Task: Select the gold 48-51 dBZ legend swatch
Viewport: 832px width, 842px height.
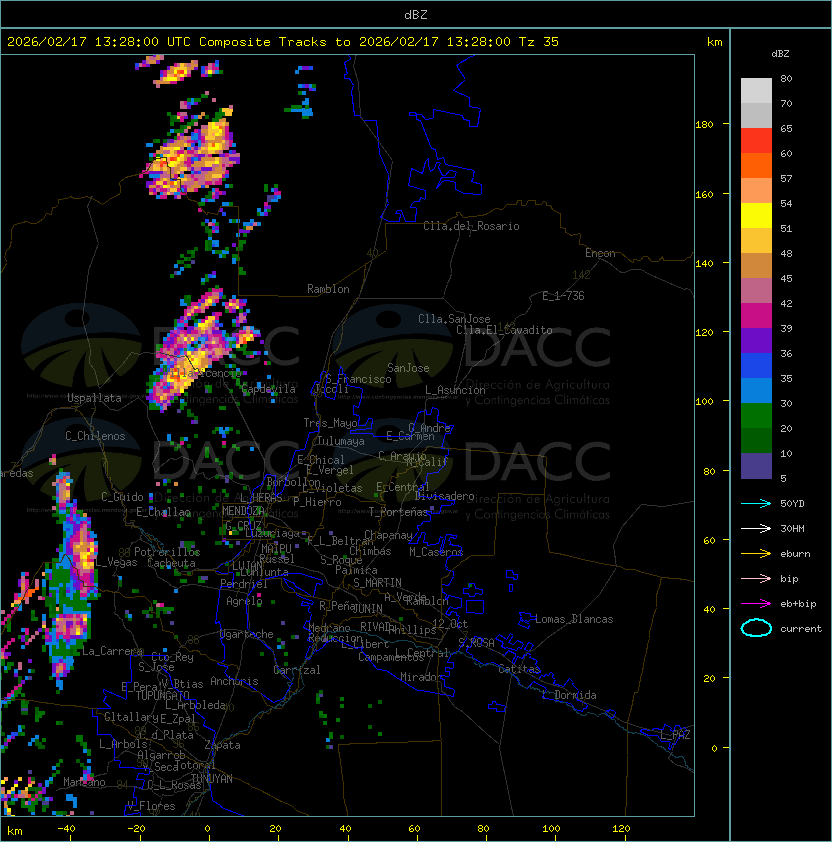Action: [x=756, y=241]
